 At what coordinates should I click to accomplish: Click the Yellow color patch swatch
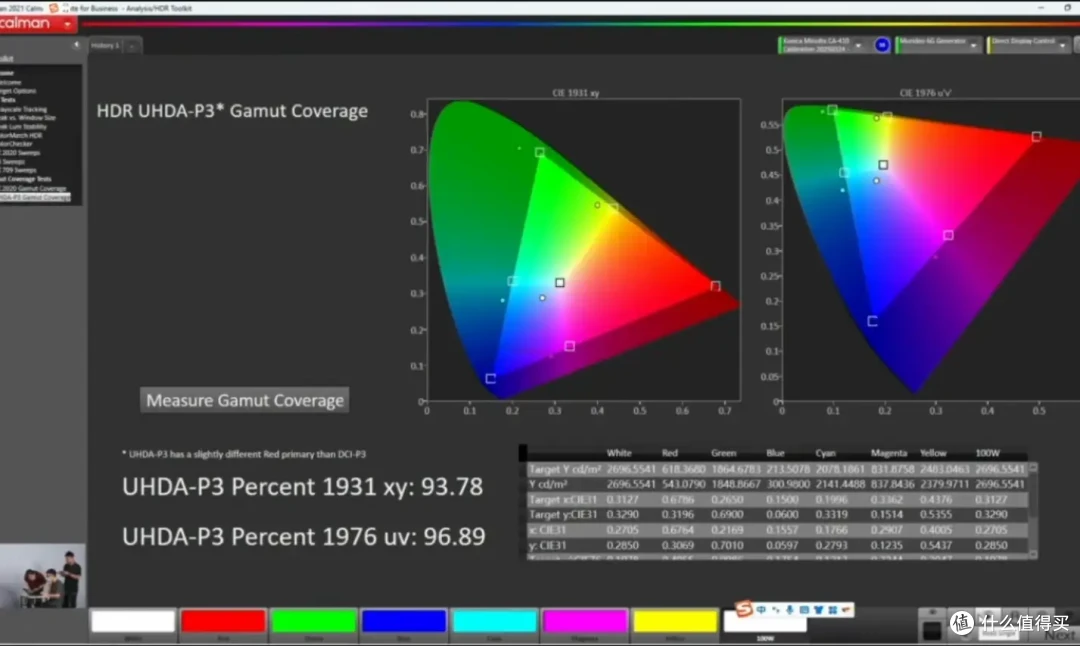(x=675, y=621)
